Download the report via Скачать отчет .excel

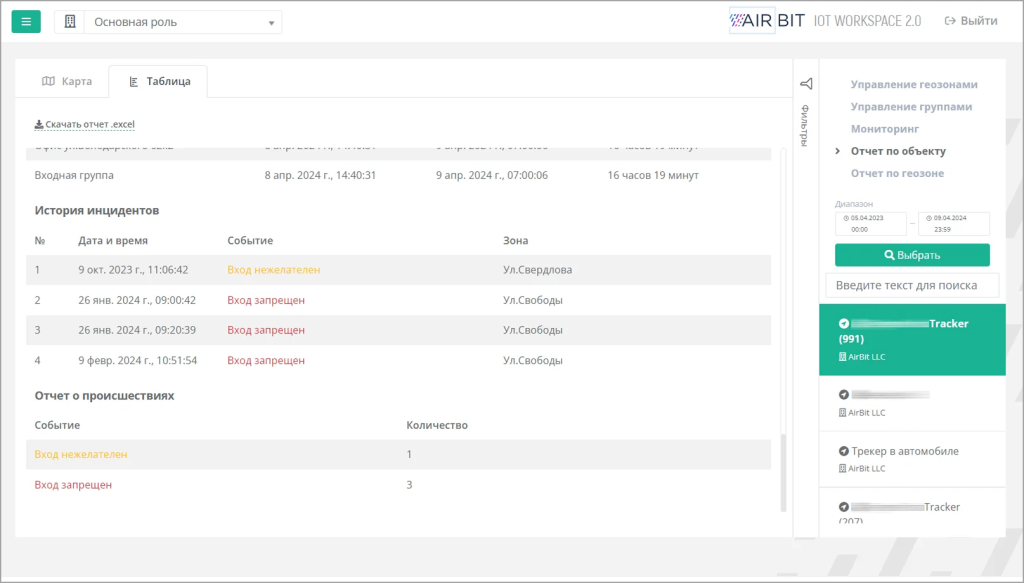tap(84, 125)
